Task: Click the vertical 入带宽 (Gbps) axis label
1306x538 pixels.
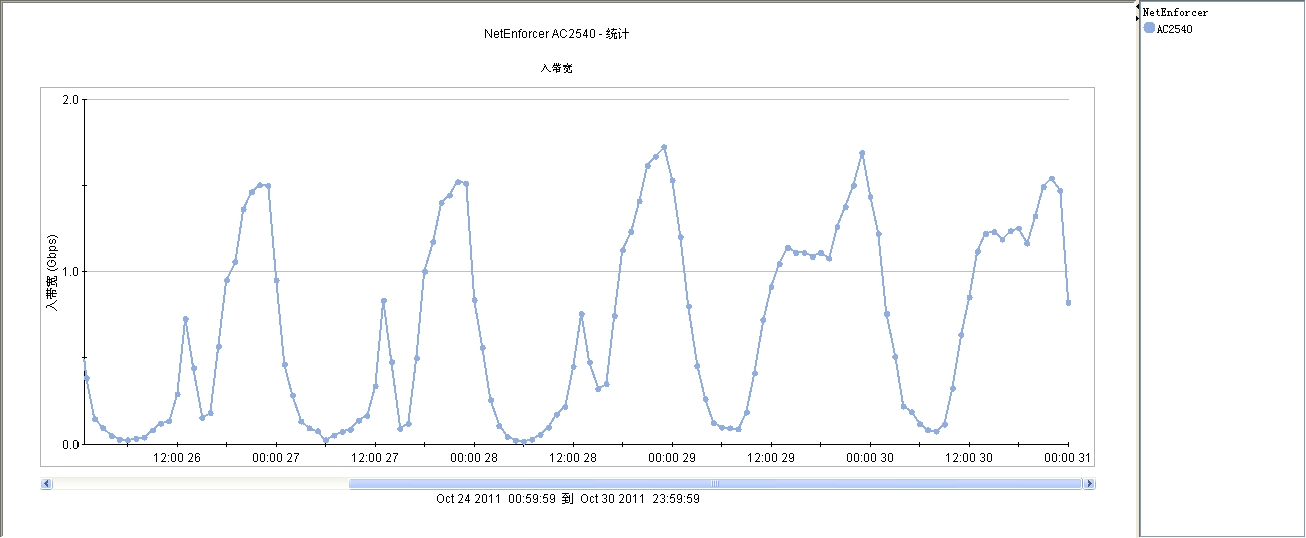Action: click(53, 273)
